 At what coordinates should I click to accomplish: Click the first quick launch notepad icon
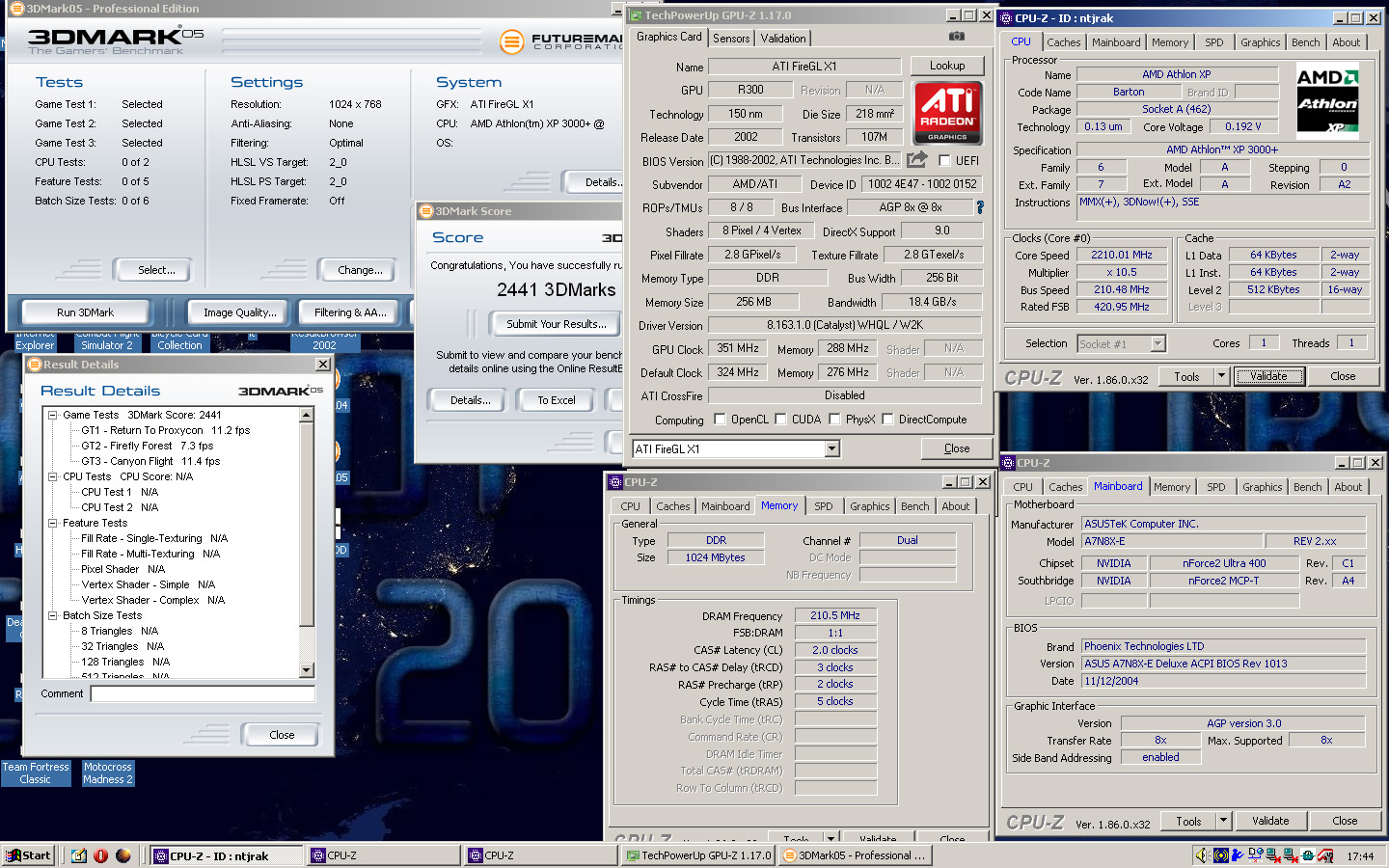(x=78, y=855)
